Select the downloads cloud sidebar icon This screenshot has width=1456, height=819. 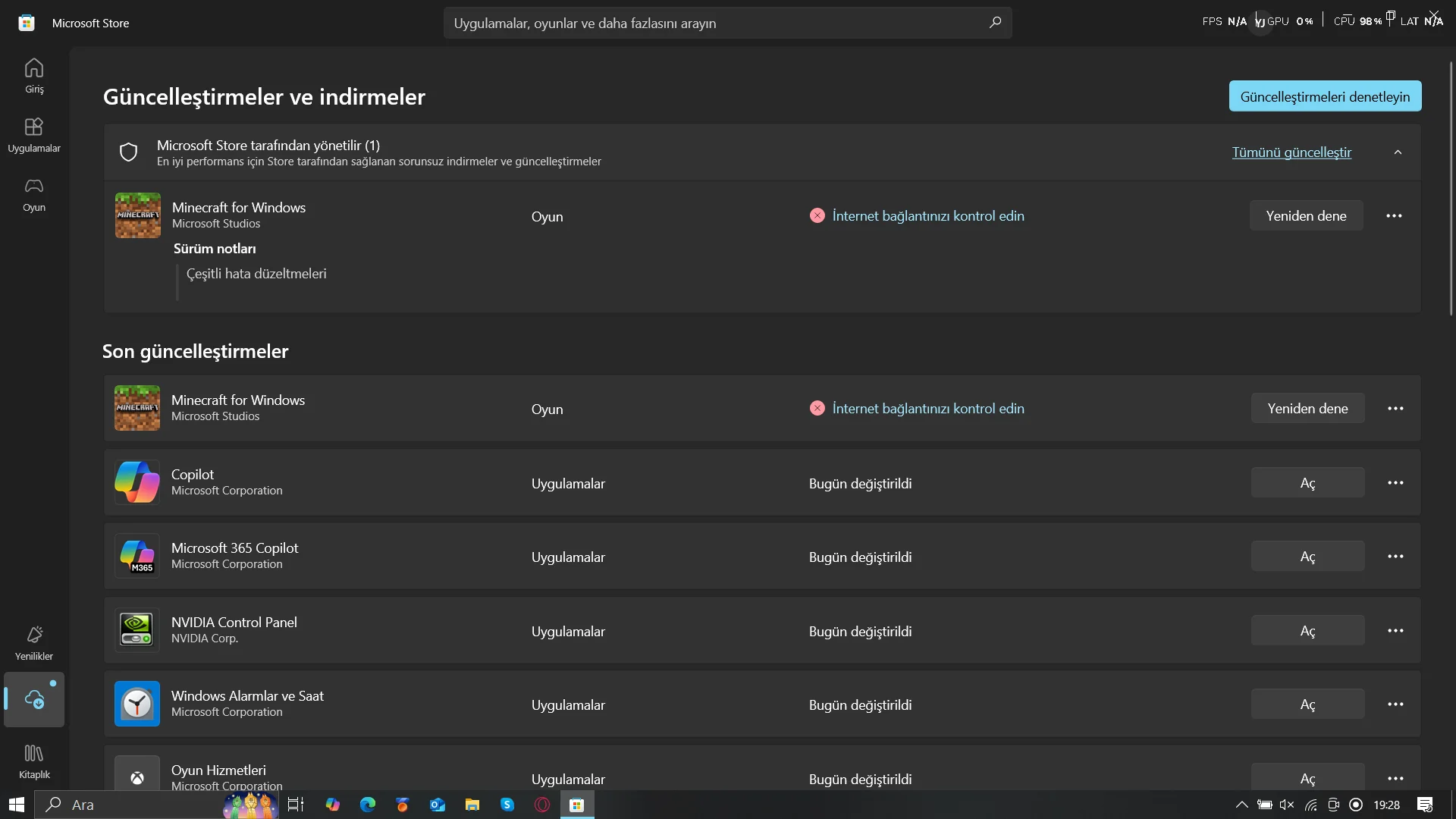[x=34, y=699]
